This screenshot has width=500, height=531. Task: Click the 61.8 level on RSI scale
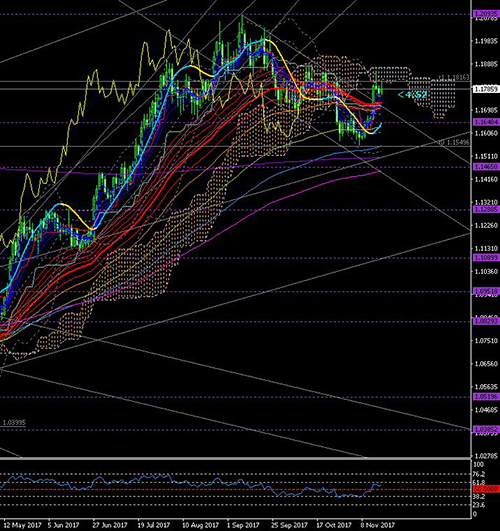(480, 482)
